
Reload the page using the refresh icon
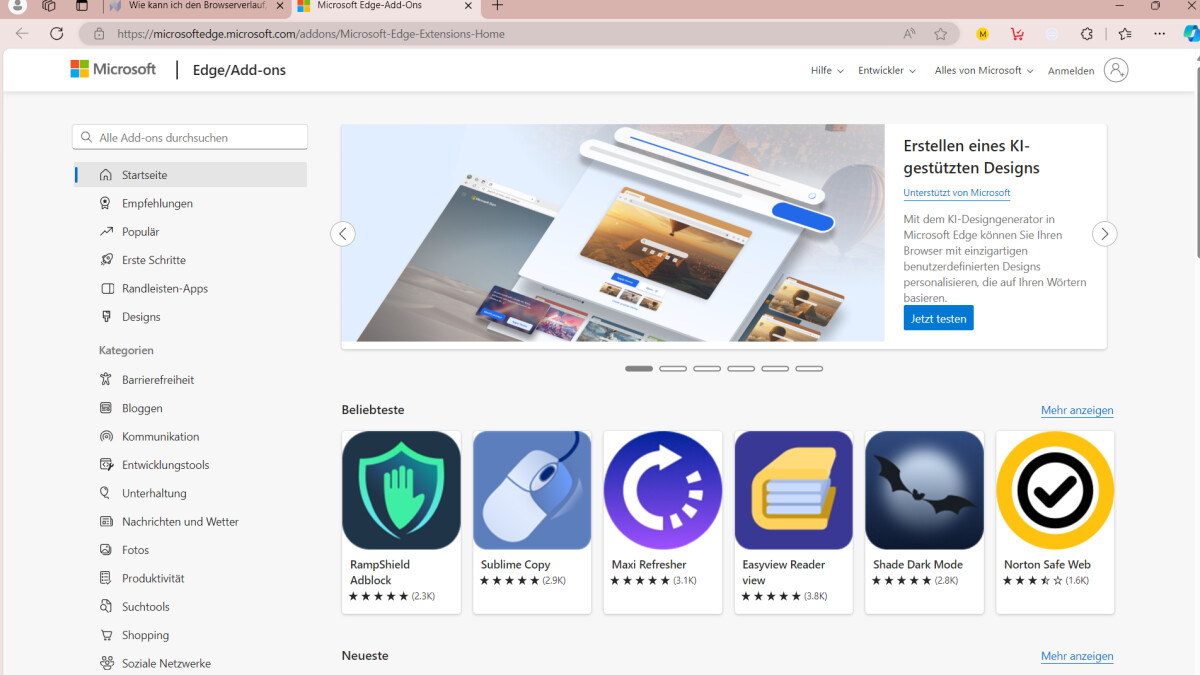point(57,33)
